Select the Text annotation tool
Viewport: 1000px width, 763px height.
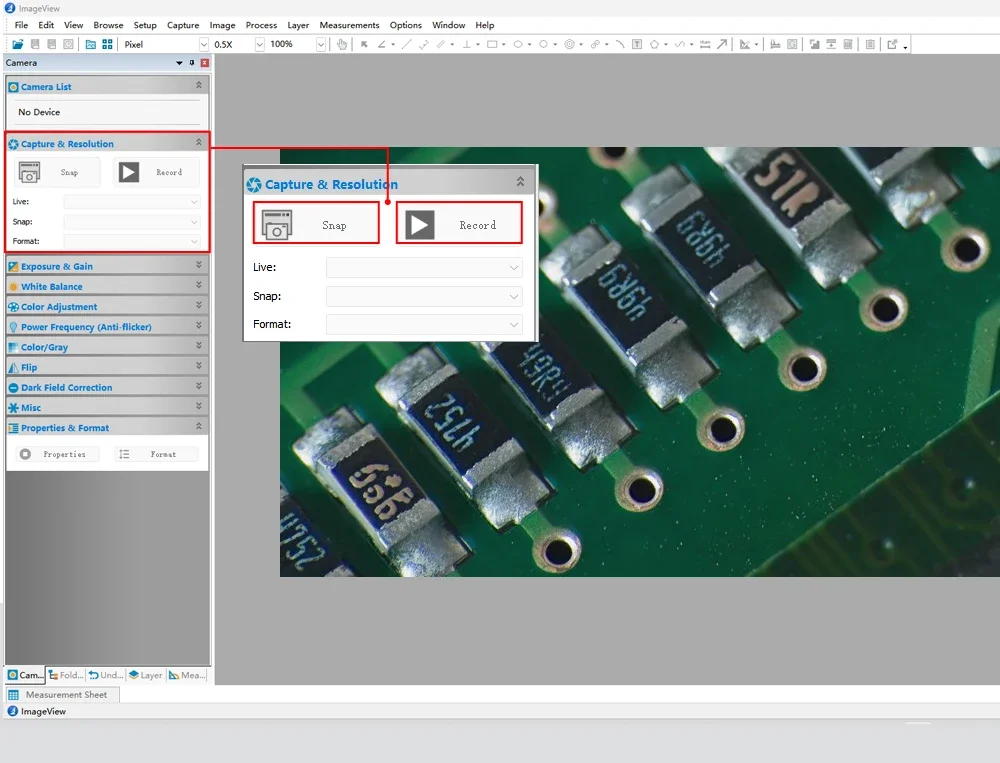636,44
